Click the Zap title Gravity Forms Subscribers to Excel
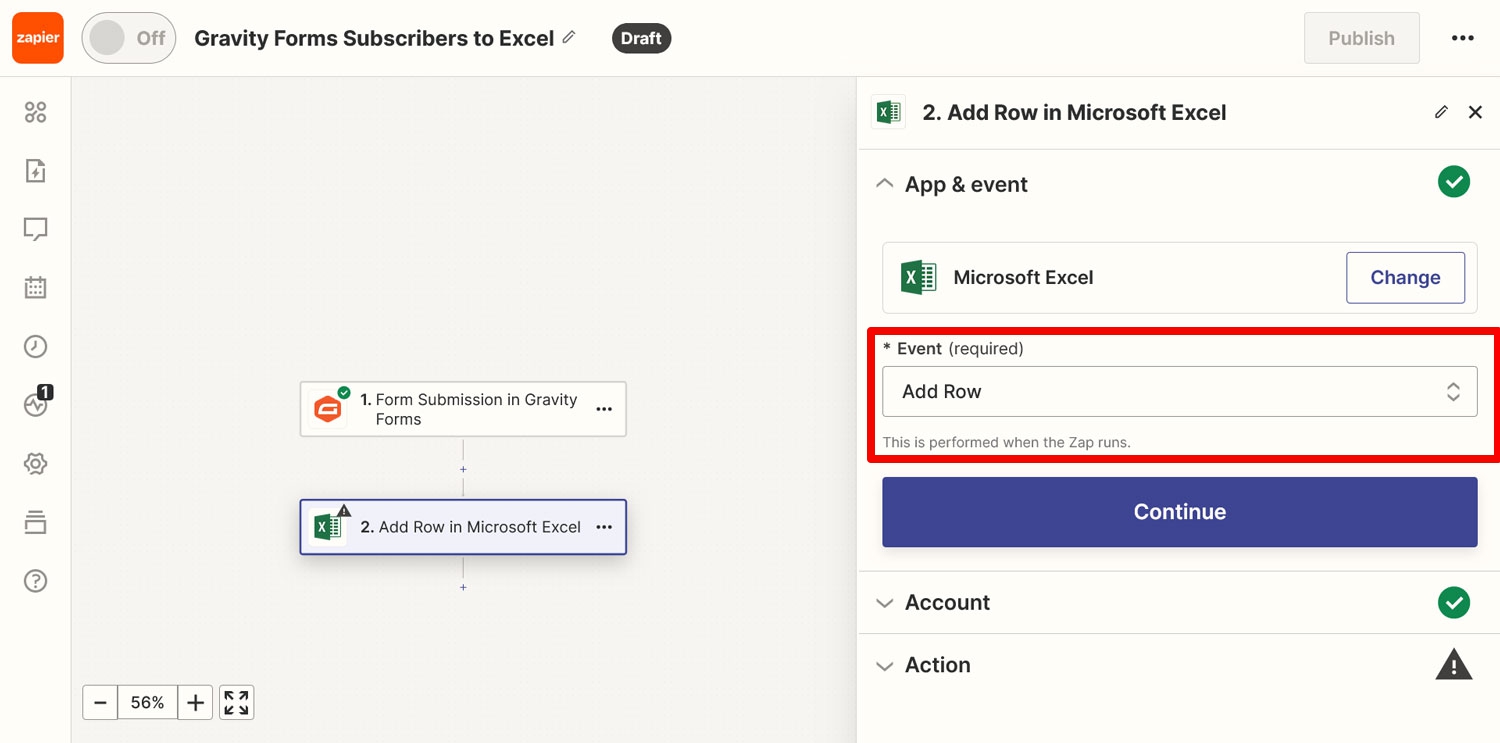Screen dimensions: 1500x743 coord(374,38)
